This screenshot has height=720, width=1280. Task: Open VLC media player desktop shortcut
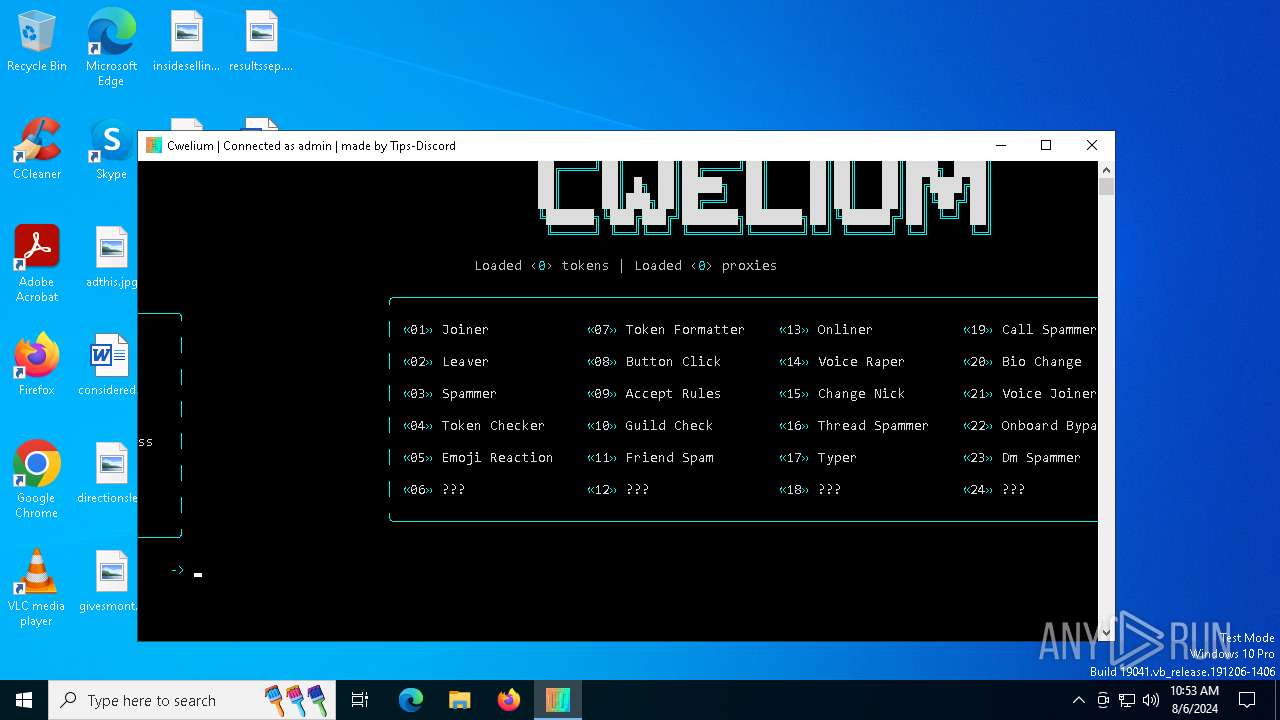37,587
